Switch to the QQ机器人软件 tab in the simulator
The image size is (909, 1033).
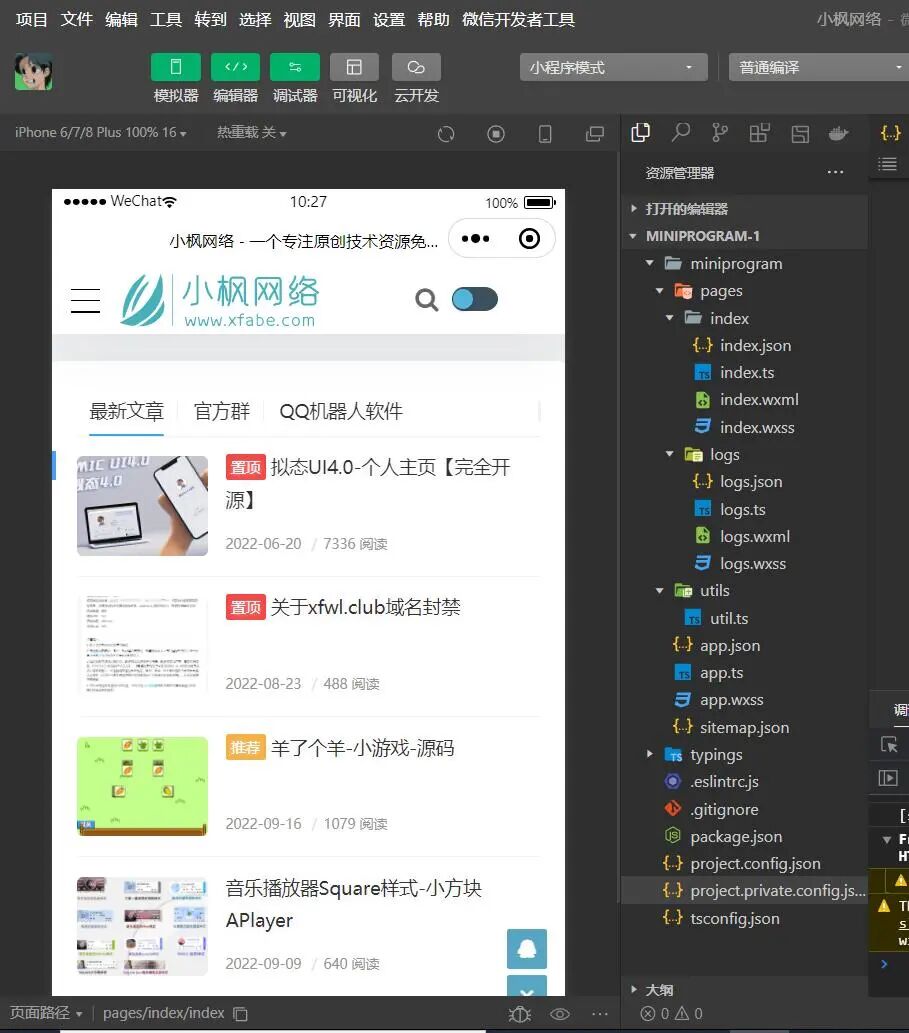click(341, 412)
